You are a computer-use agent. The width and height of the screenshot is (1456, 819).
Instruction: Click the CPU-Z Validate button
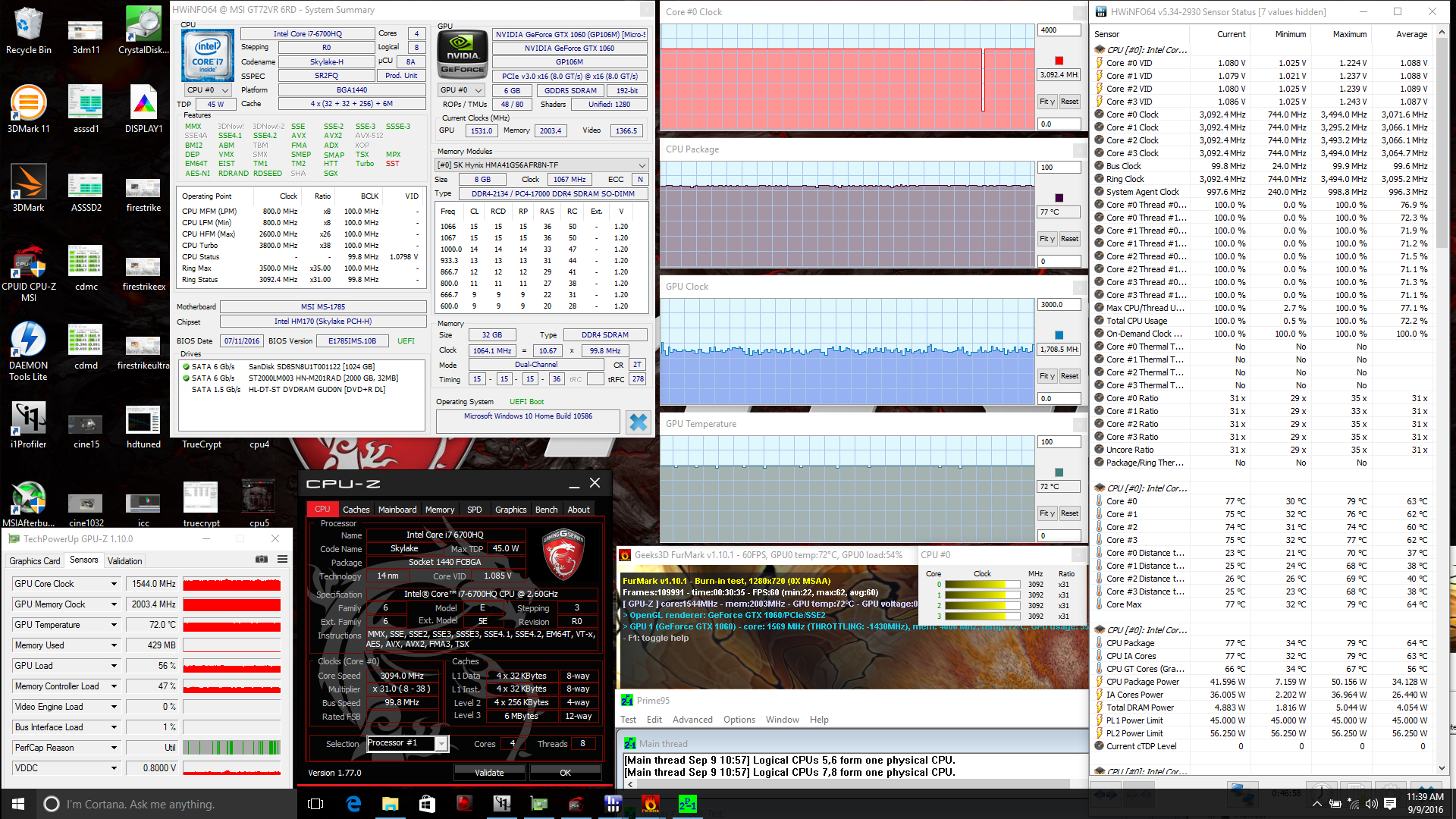pyautogui.click(x=489, y=773)
